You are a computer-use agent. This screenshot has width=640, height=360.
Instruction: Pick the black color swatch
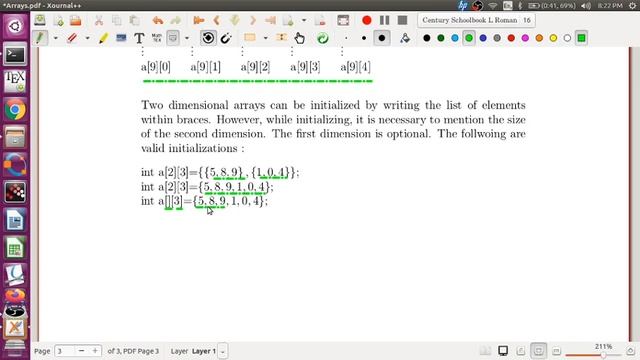pyautogui.click(x=427, y=38)
